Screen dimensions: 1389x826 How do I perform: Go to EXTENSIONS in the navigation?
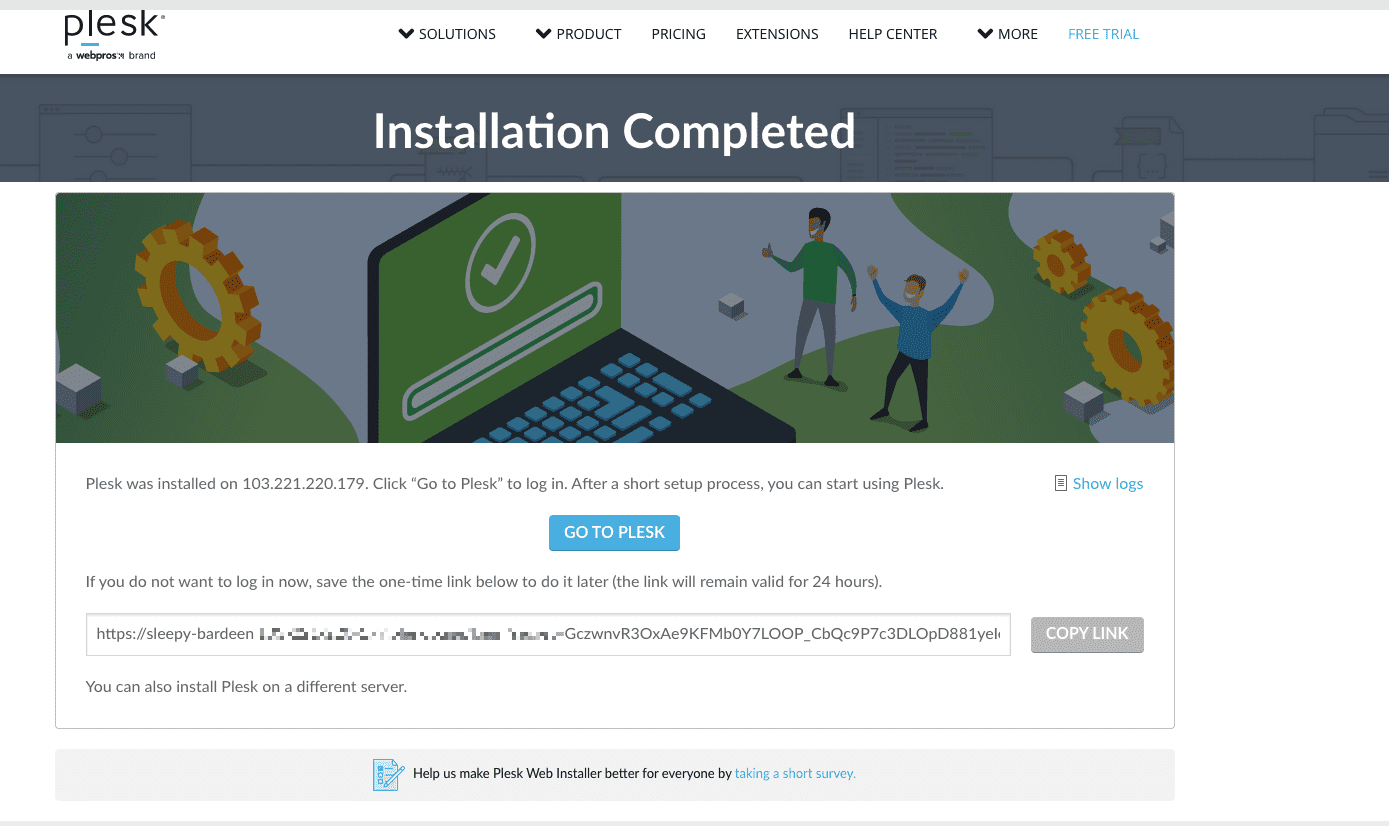click(777, 34)
